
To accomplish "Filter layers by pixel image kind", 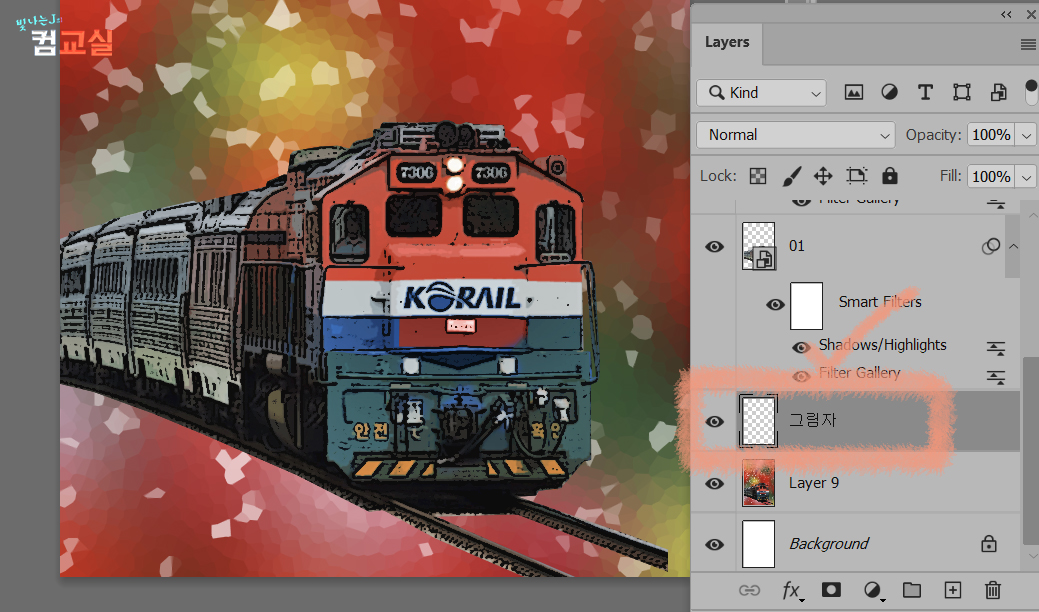I will tap(853, 93).
